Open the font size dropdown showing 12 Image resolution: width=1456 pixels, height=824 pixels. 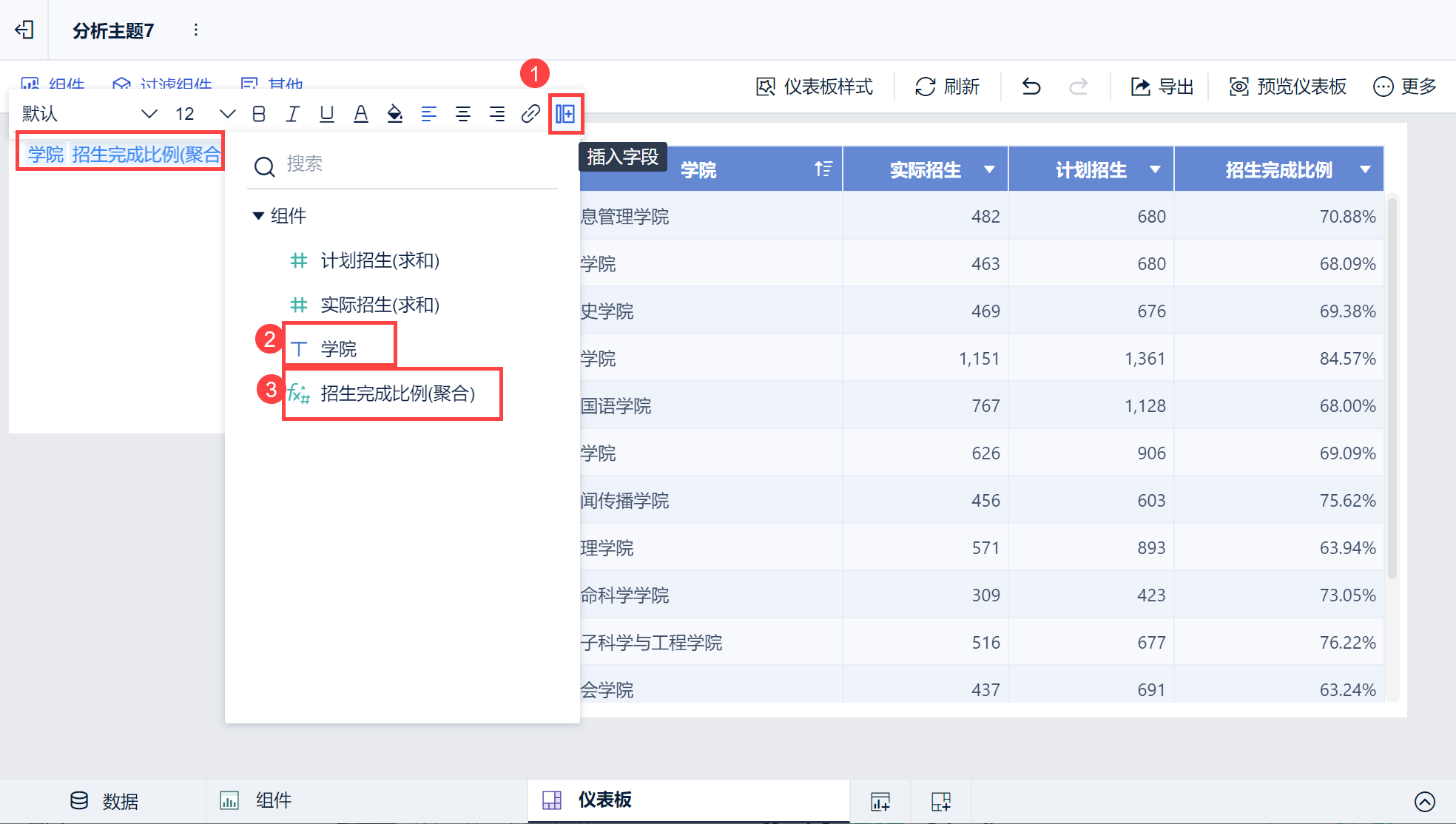click(204, 114)
